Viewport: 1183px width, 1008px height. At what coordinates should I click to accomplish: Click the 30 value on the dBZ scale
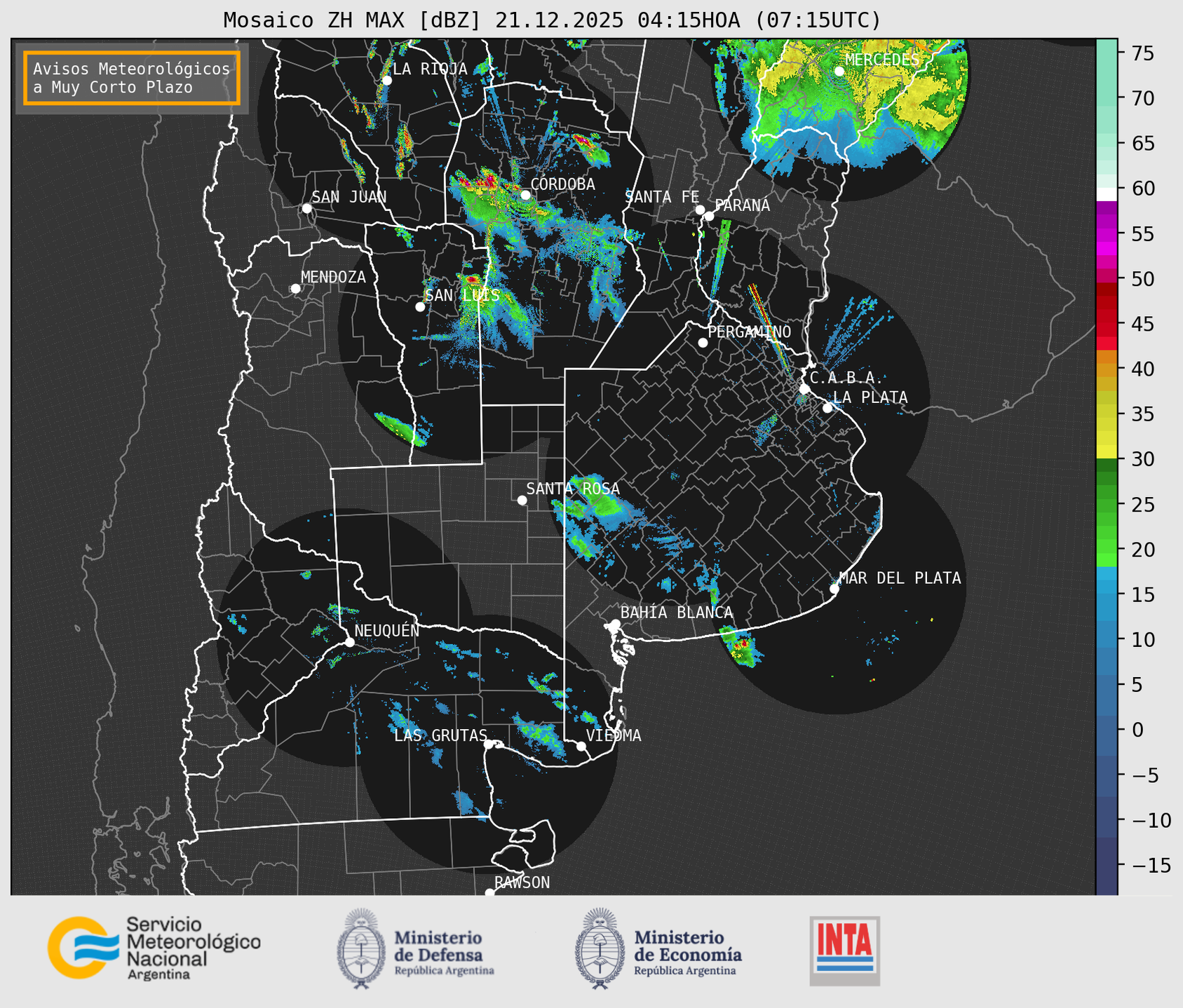[x=1142, y=459]
